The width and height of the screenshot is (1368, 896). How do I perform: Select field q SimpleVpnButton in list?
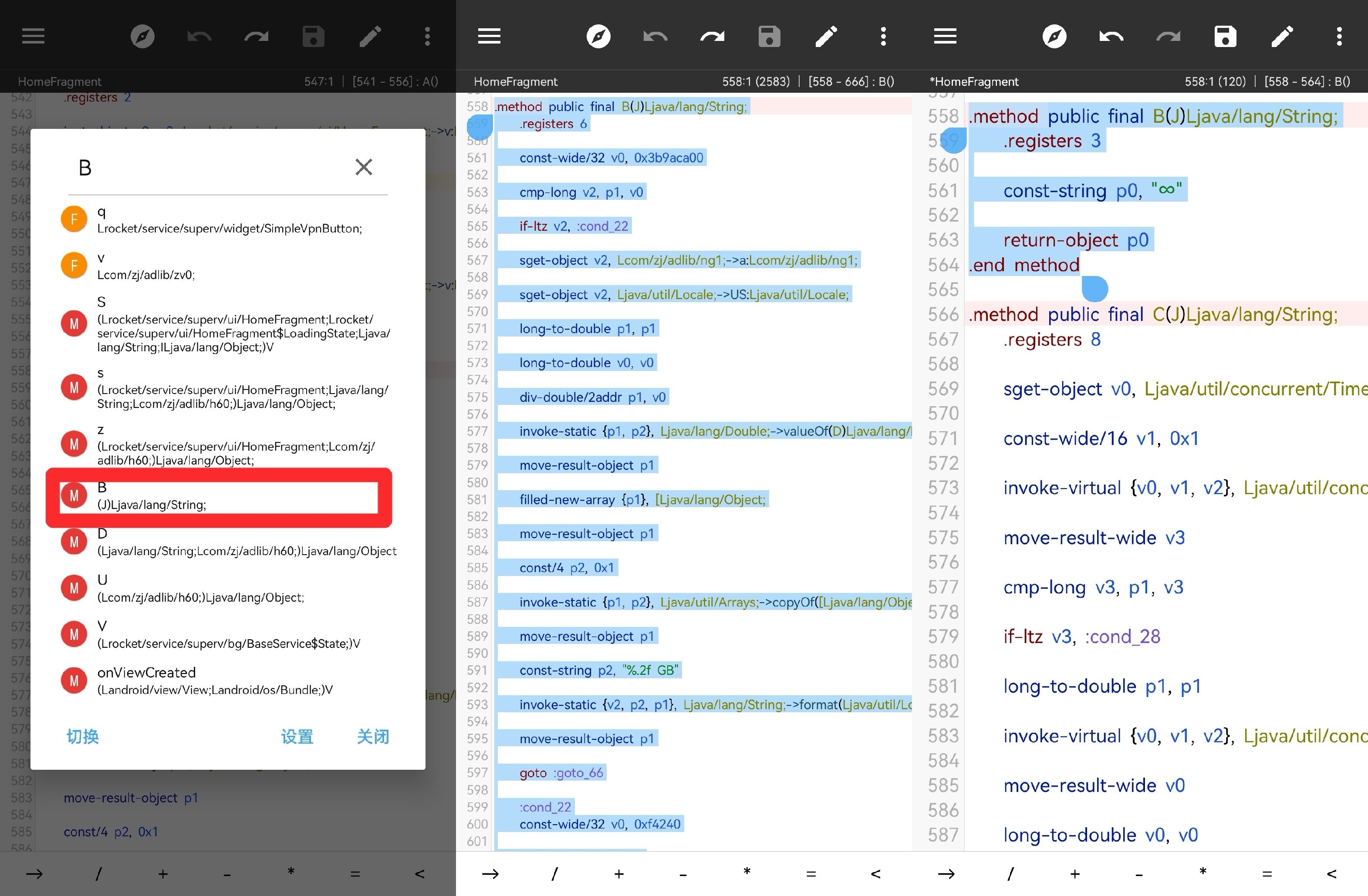pyautogui.click(x=228, y=219)
